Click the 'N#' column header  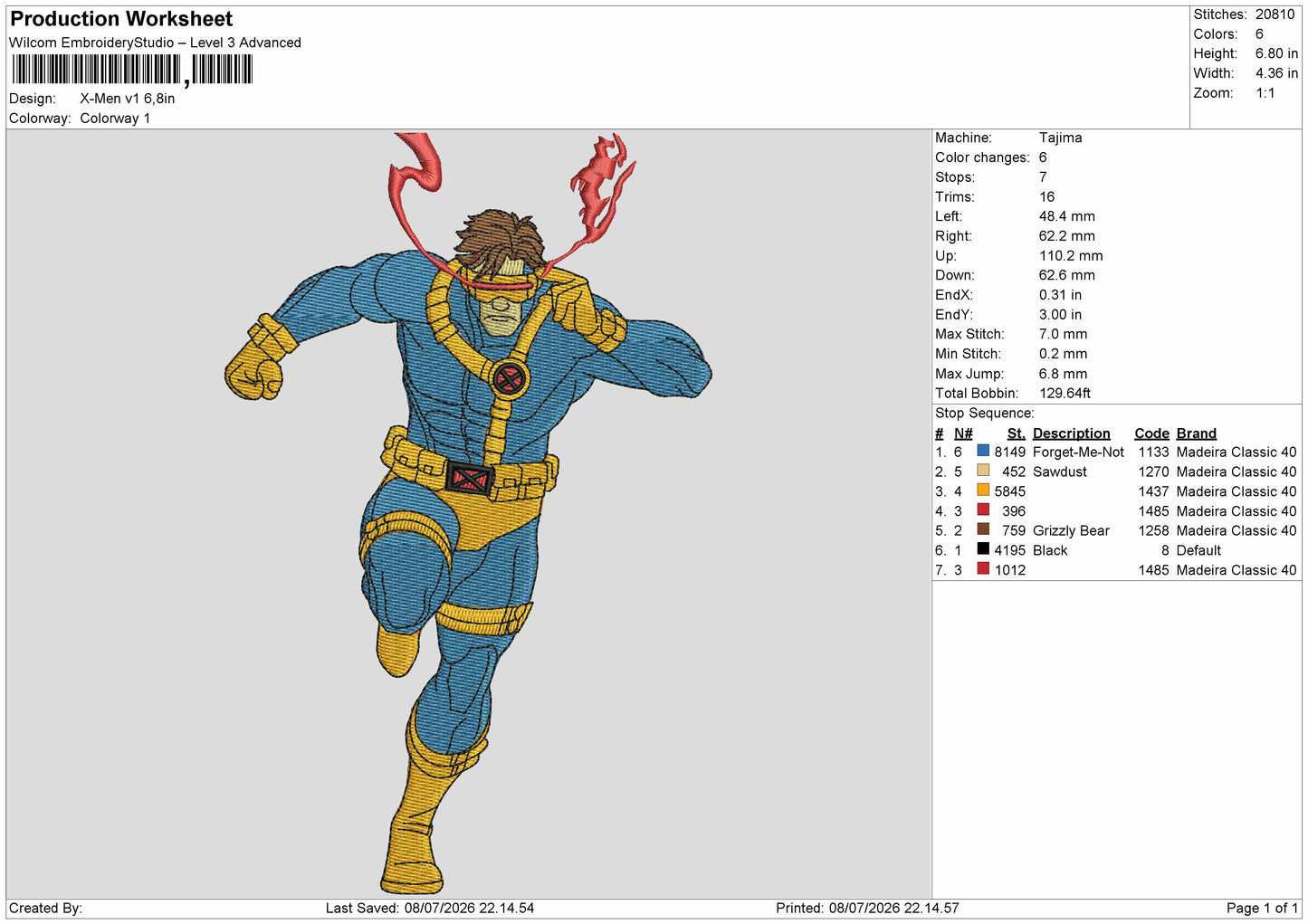(963, 433)
